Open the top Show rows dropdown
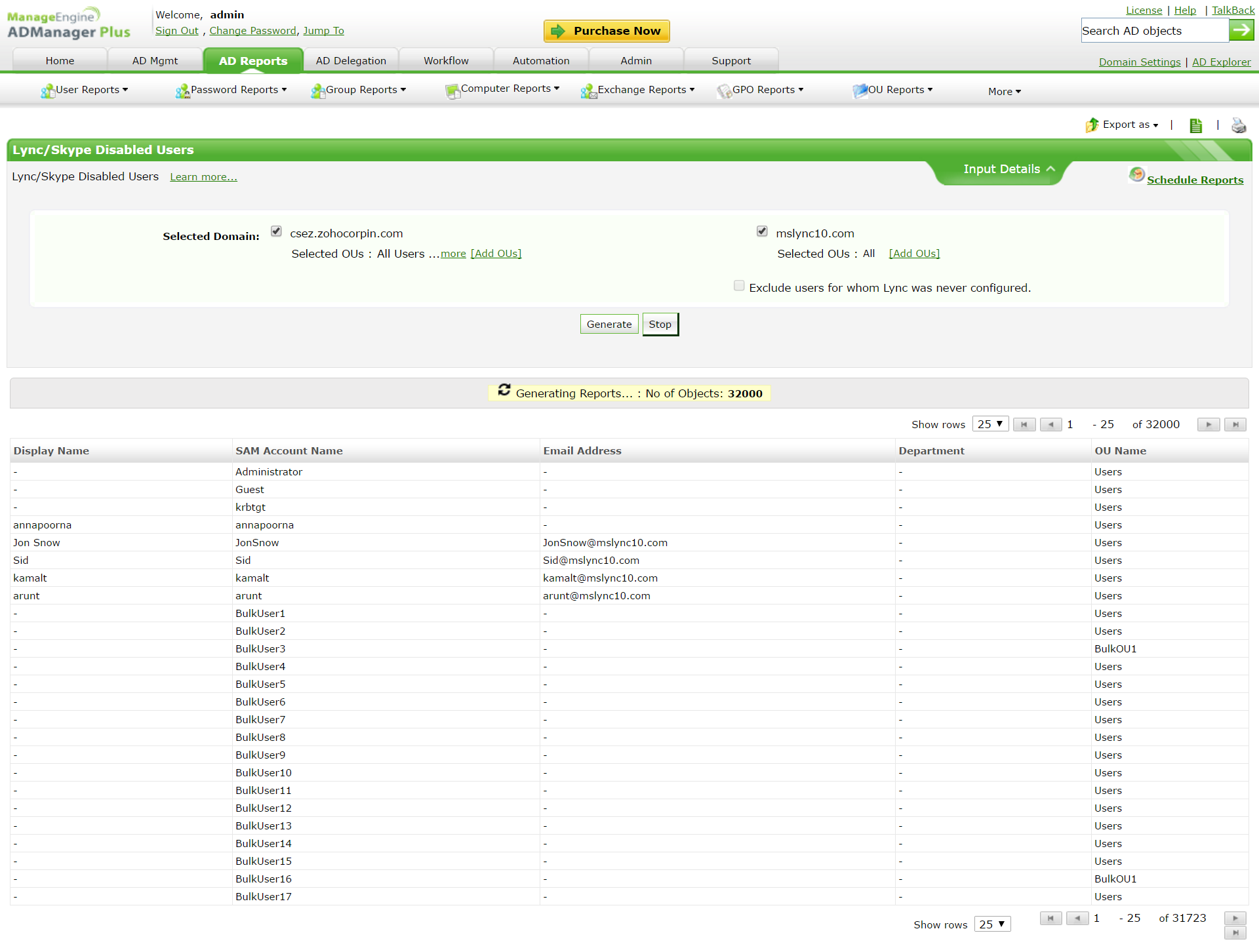This screenshot has width=1259, height=952. [990, 424]
